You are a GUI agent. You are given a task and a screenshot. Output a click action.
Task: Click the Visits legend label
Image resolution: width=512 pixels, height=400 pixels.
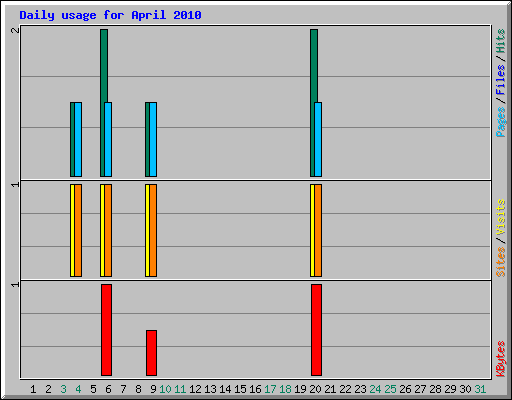pos(500,217)
